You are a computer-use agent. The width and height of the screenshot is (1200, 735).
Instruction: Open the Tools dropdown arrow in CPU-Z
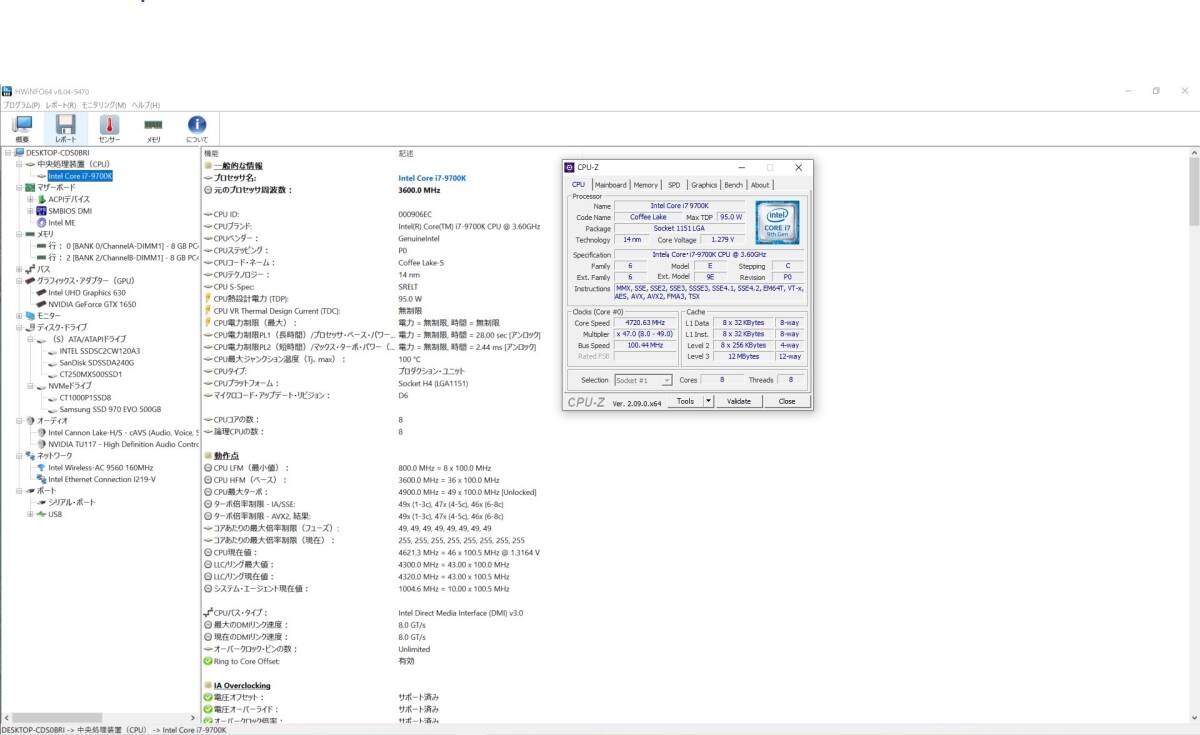[x=709, y=401]
